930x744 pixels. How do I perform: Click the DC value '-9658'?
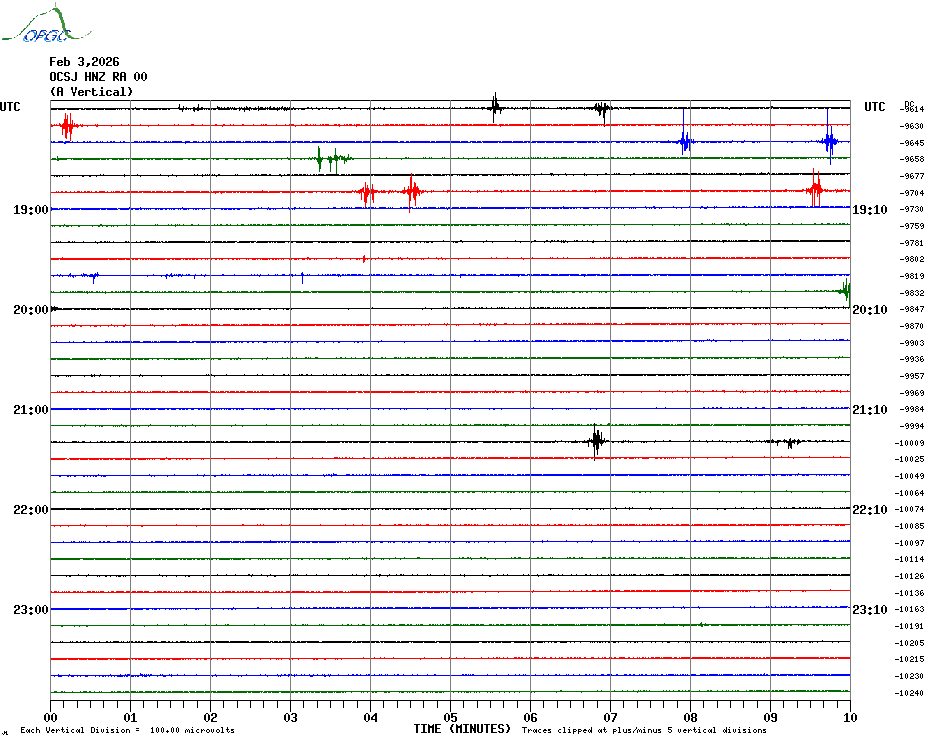click(x=912, y=160)
